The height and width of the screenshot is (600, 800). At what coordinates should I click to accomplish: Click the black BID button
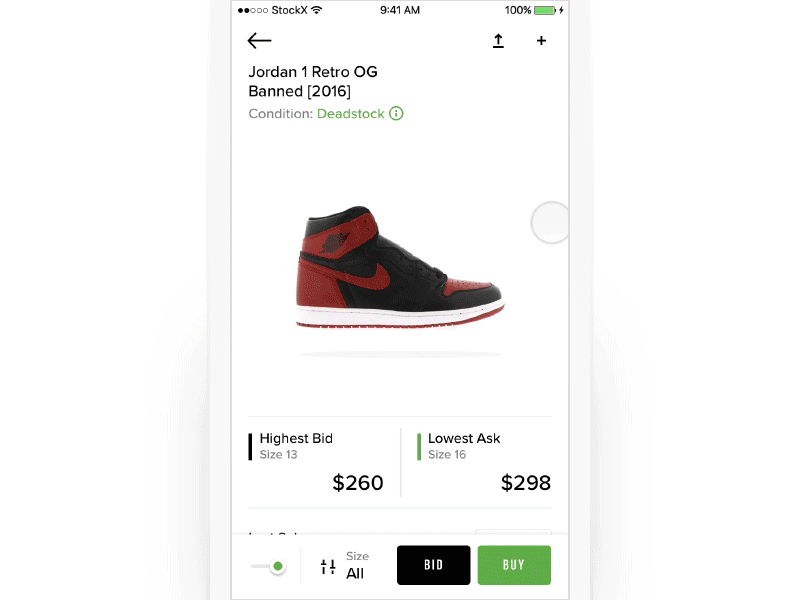point(434,565)
